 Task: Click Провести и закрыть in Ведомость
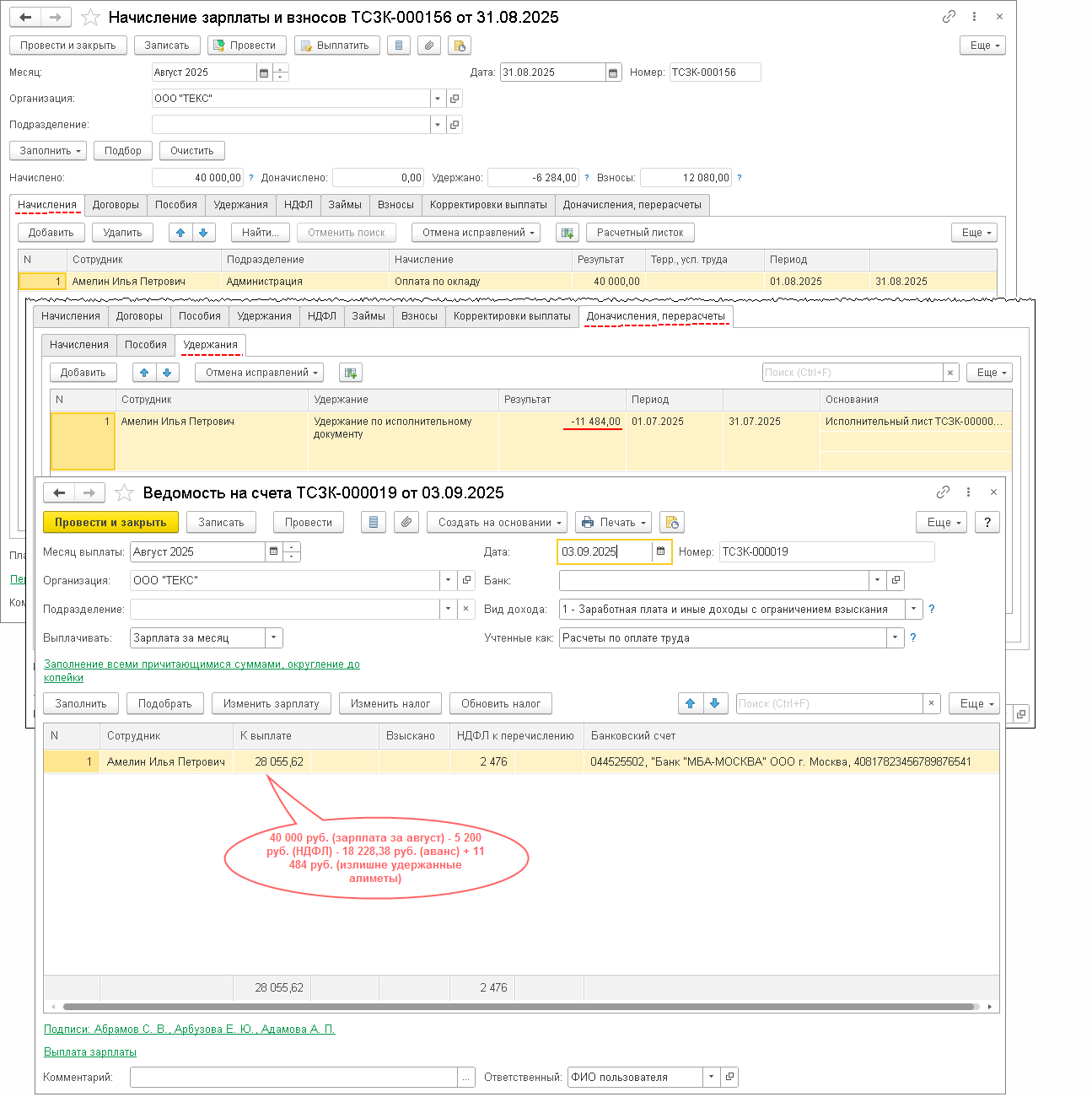[110, 523]
